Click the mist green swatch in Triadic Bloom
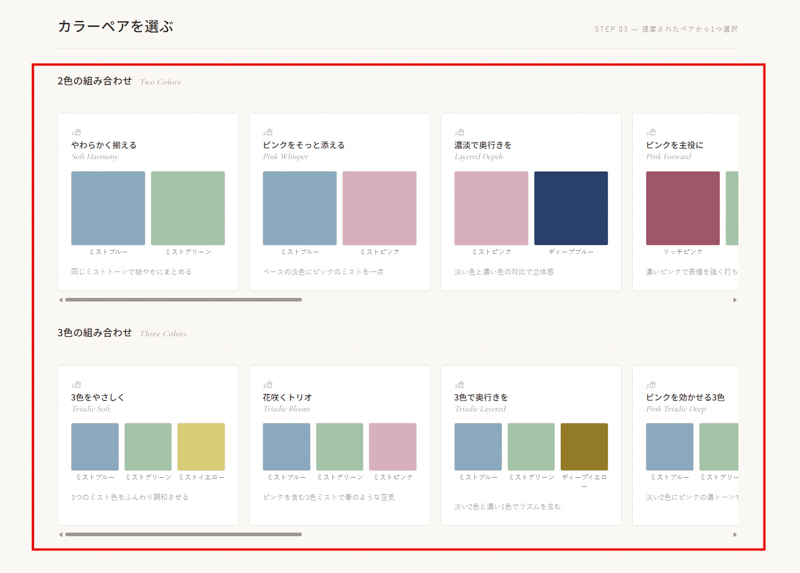800x573 pixels. point(339,446)
